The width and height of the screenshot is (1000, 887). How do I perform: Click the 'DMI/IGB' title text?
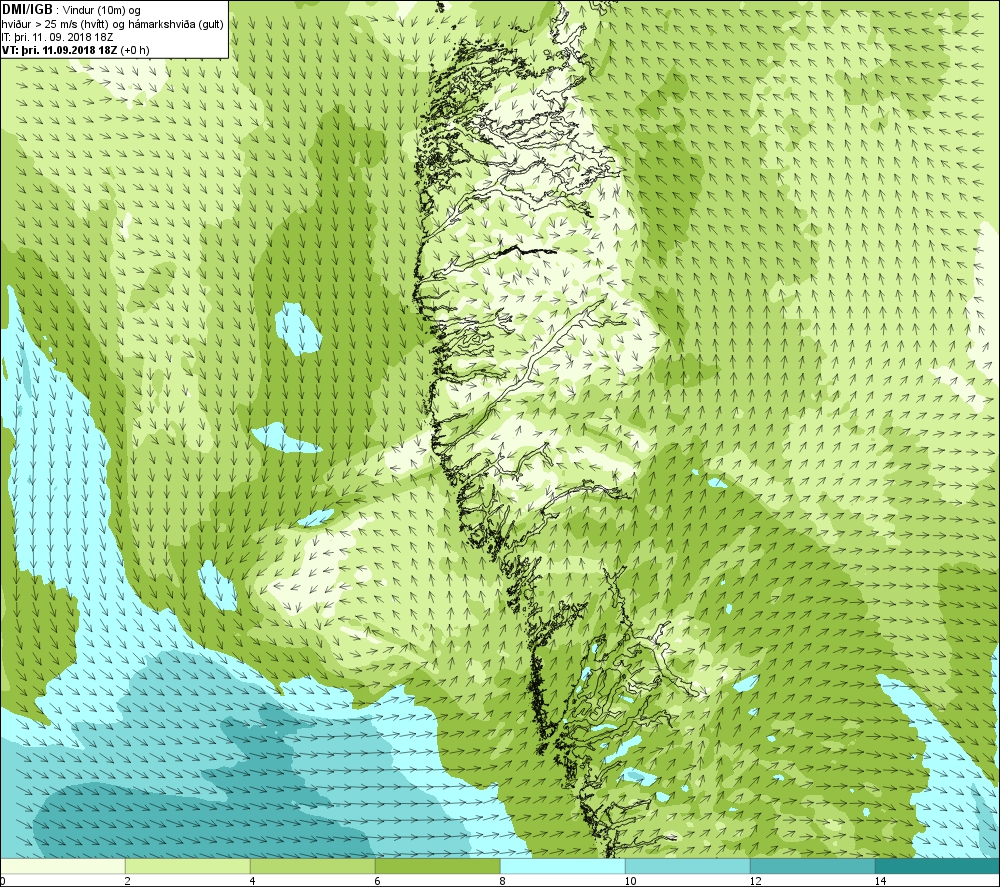pyautogui.click(x=27, y=10)
